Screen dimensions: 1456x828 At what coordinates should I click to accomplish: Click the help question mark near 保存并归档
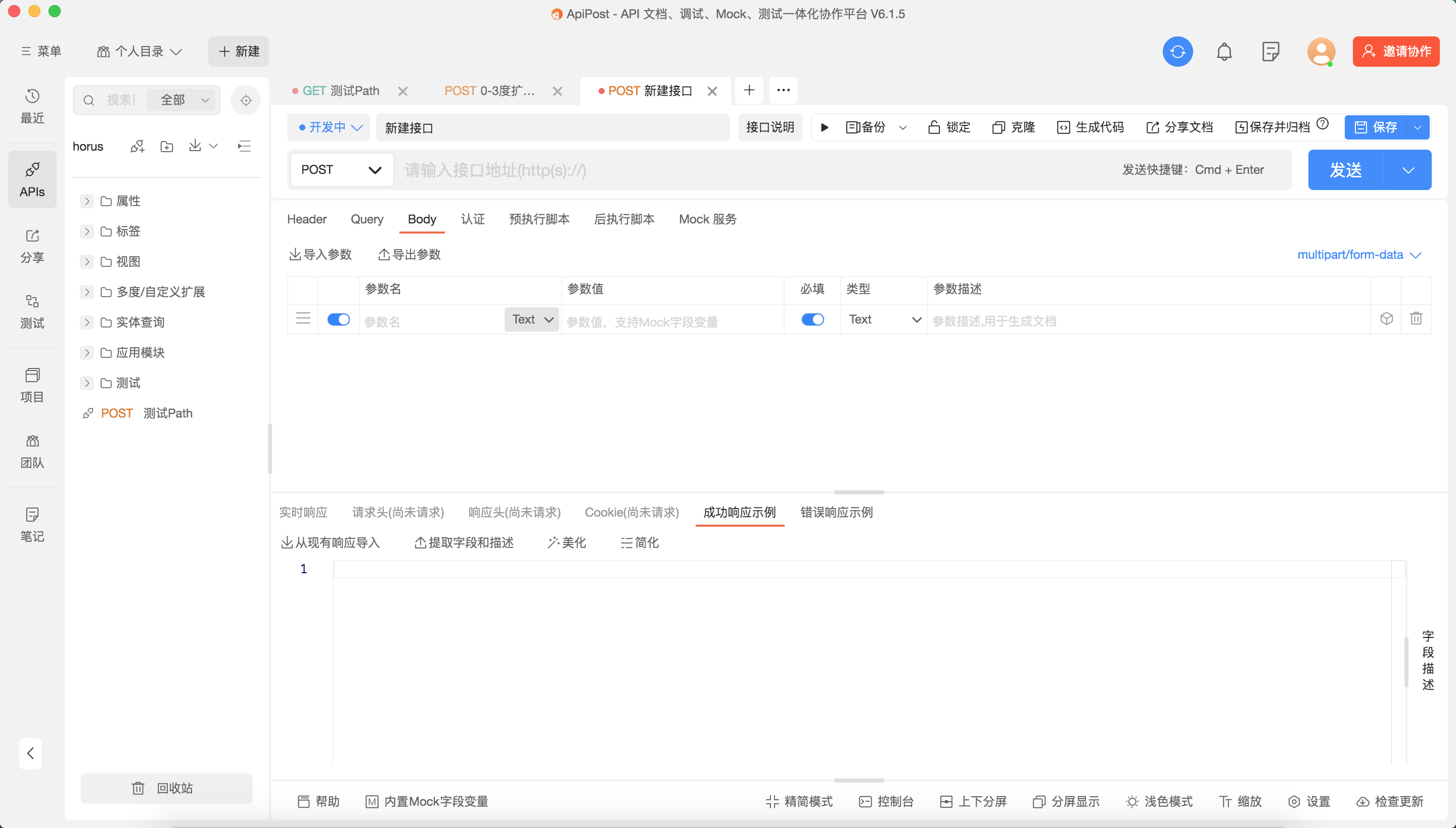click(x=1323, y=123)
